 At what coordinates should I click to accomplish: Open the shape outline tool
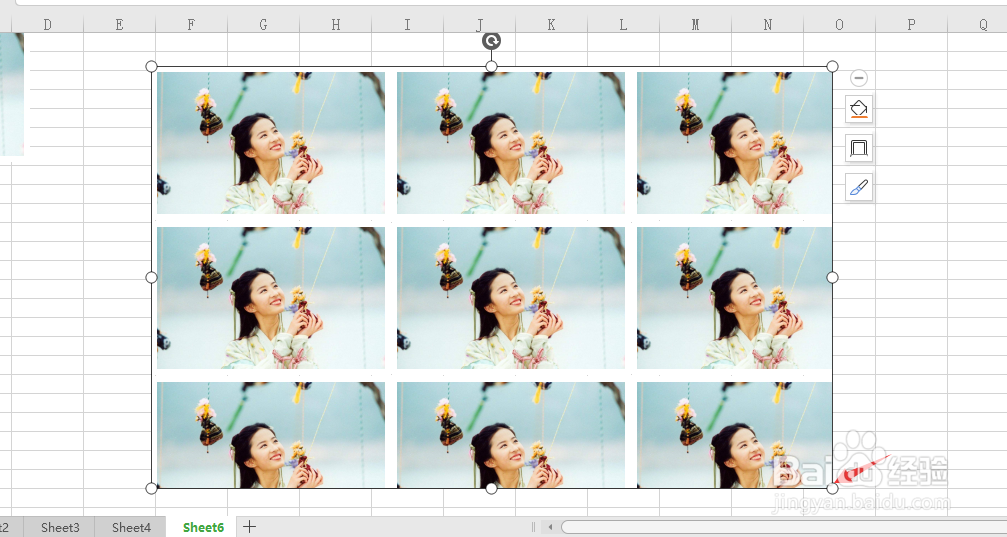click(x=859, y=148)
